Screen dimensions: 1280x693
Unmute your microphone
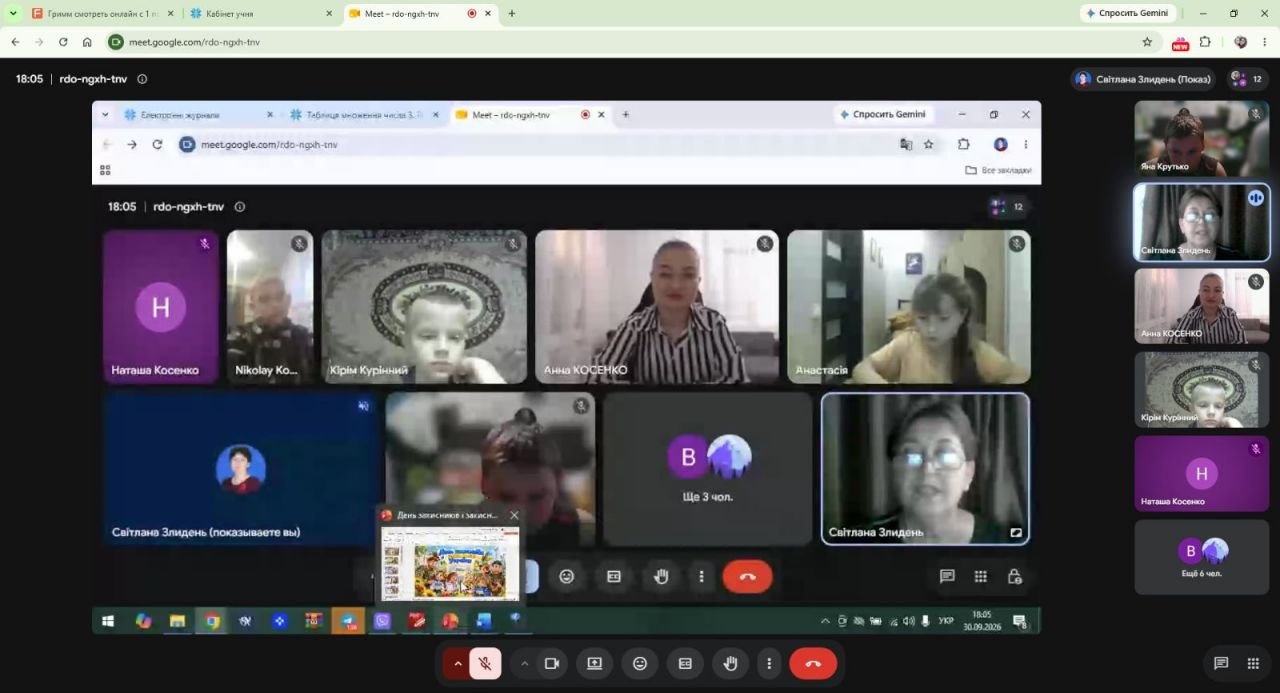coord(485,663)
